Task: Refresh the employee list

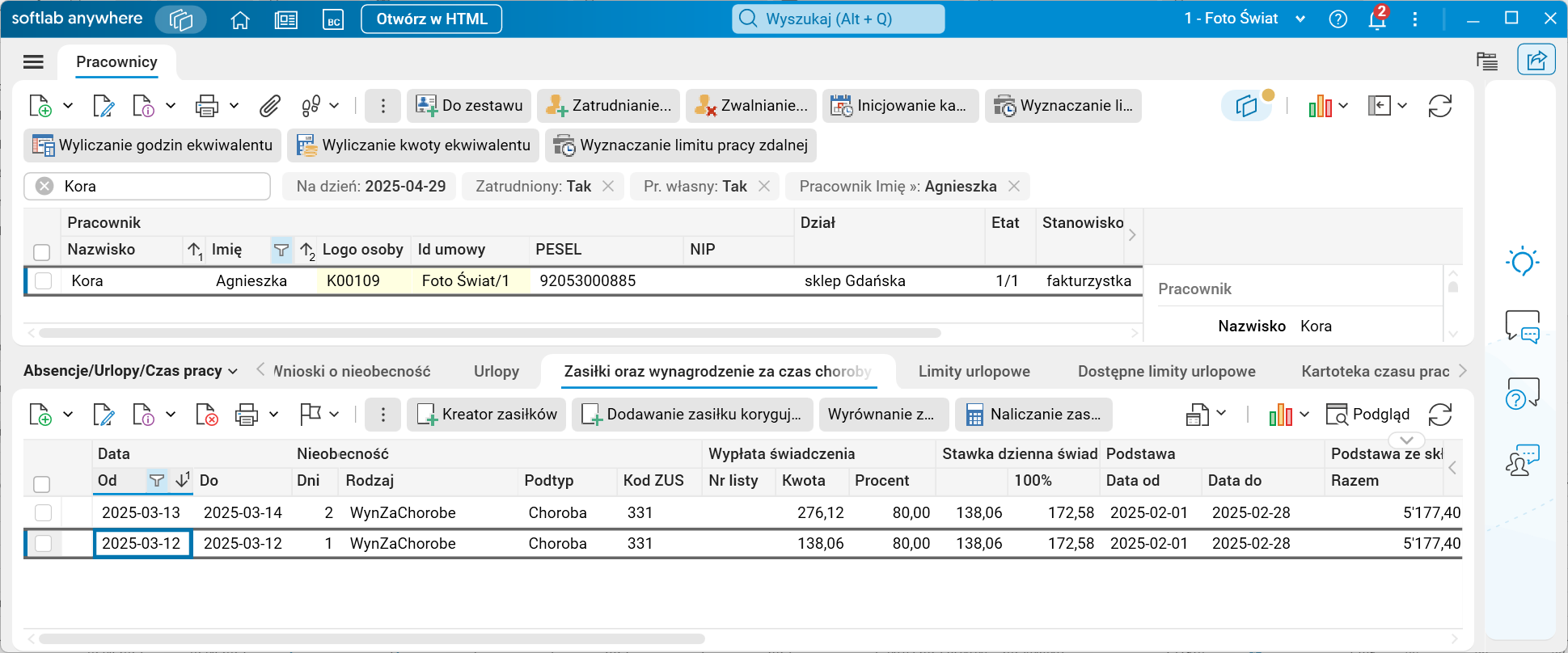Action: pos(1440,106)
